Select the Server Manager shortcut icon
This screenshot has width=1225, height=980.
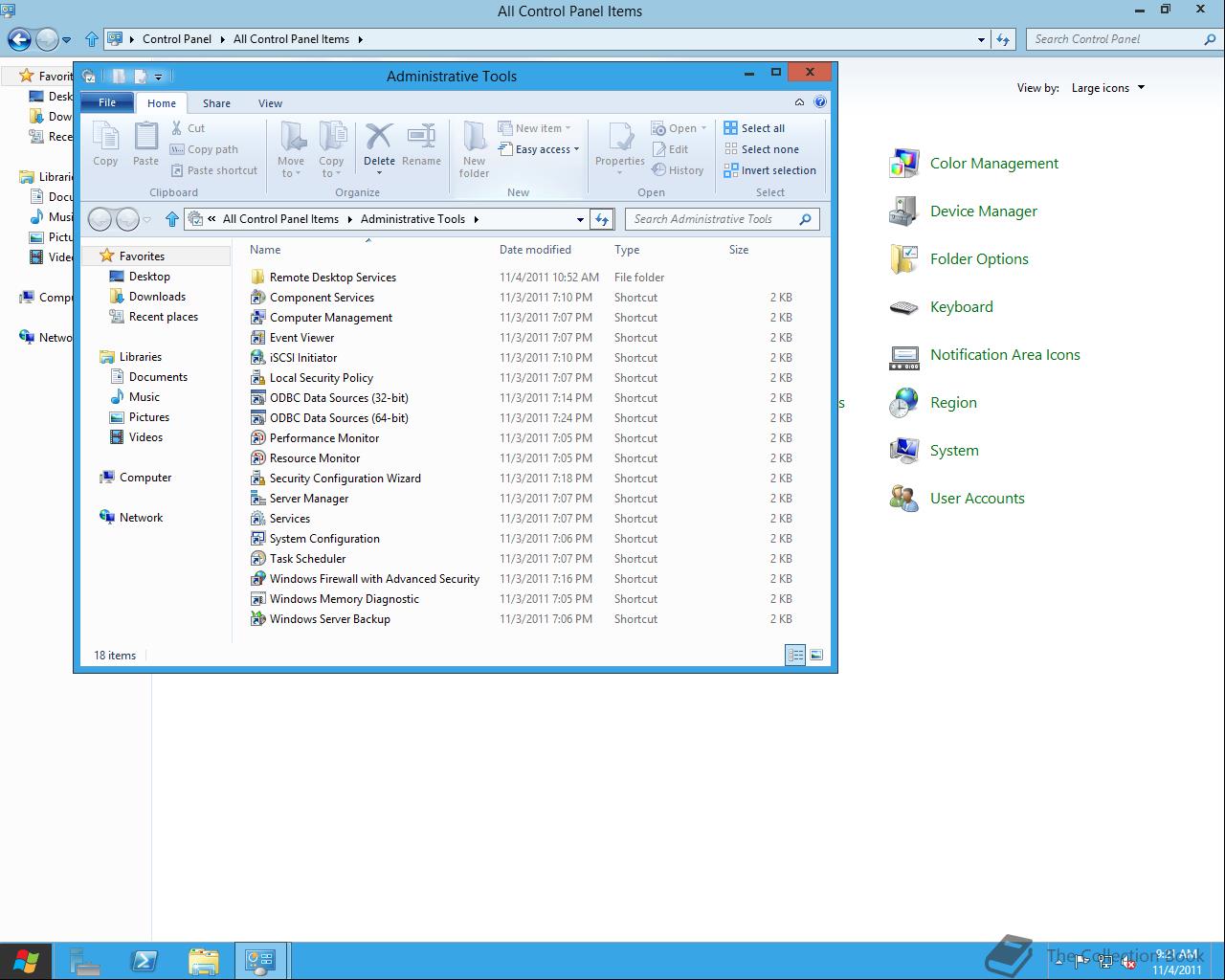pos(257,499)
